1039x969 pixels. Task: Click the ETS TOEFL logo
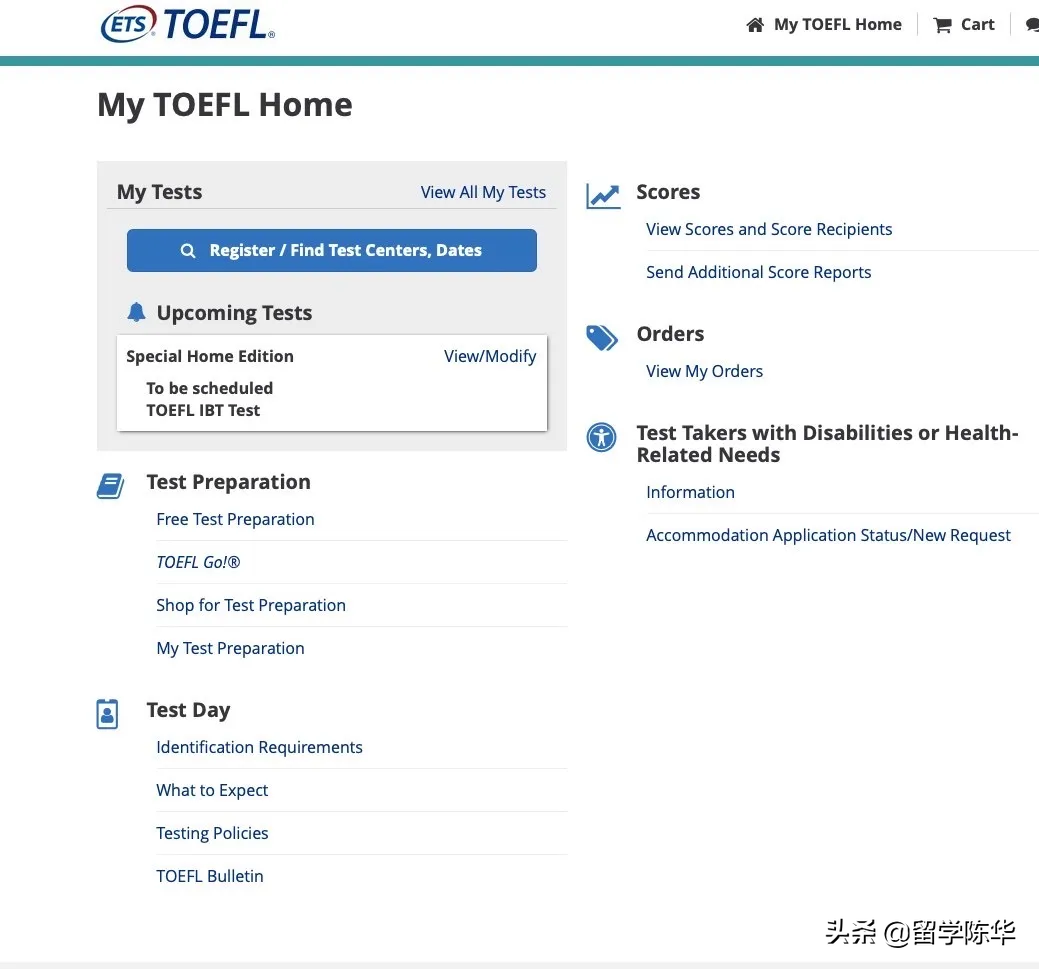coord(187,24)
